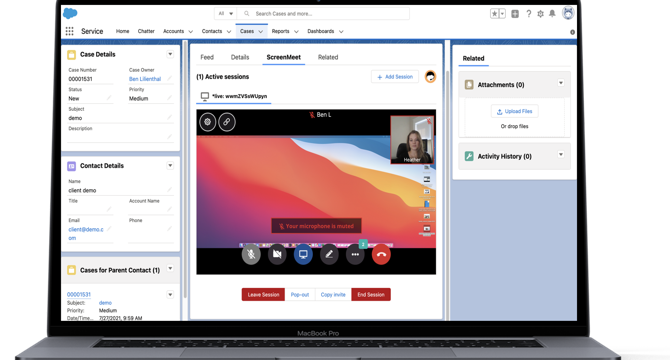Open the notifications bell icon

click(x=552, y=14)
